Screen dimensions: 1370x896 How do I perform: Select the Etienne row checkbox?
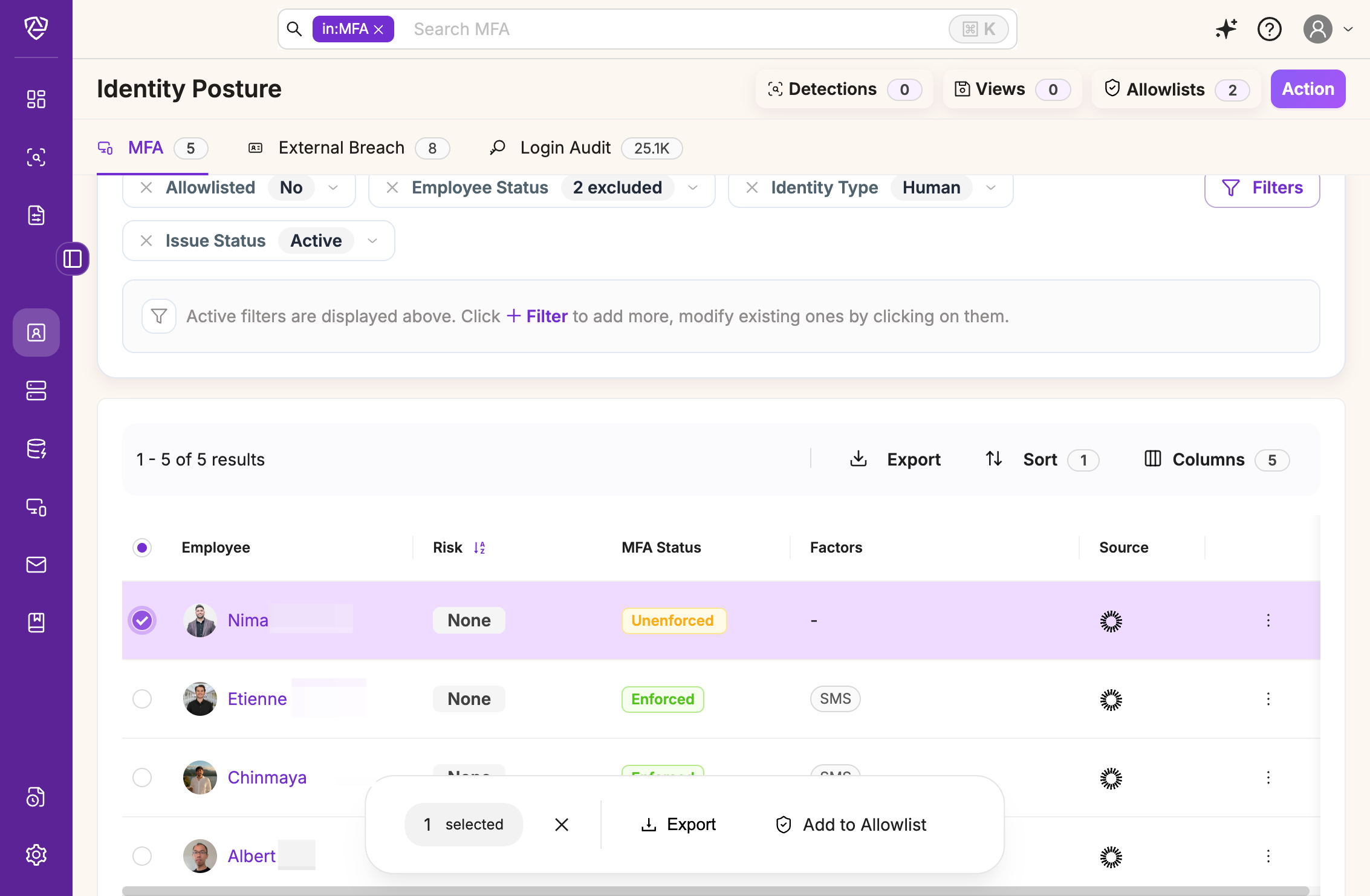click(x=142, y=699)
